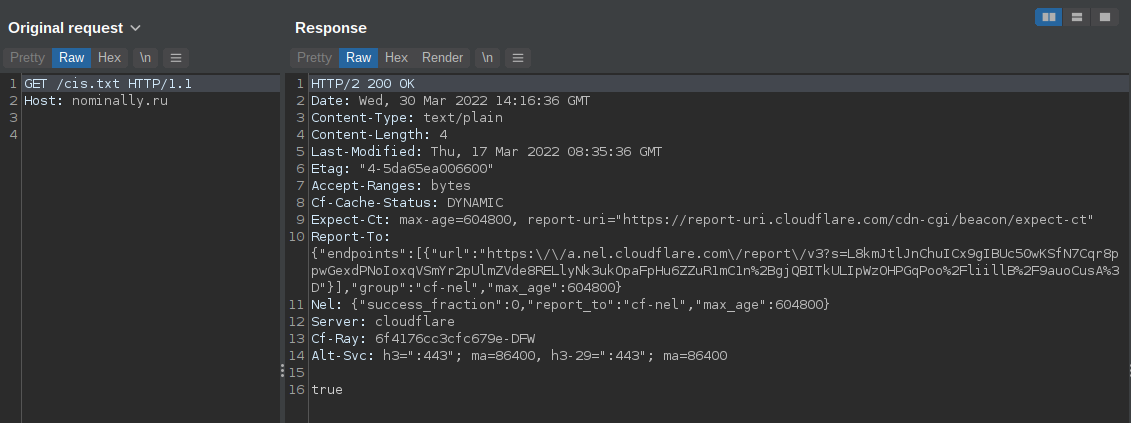
Task: Click the response body text 'true'
Action: tap(327, 390)
